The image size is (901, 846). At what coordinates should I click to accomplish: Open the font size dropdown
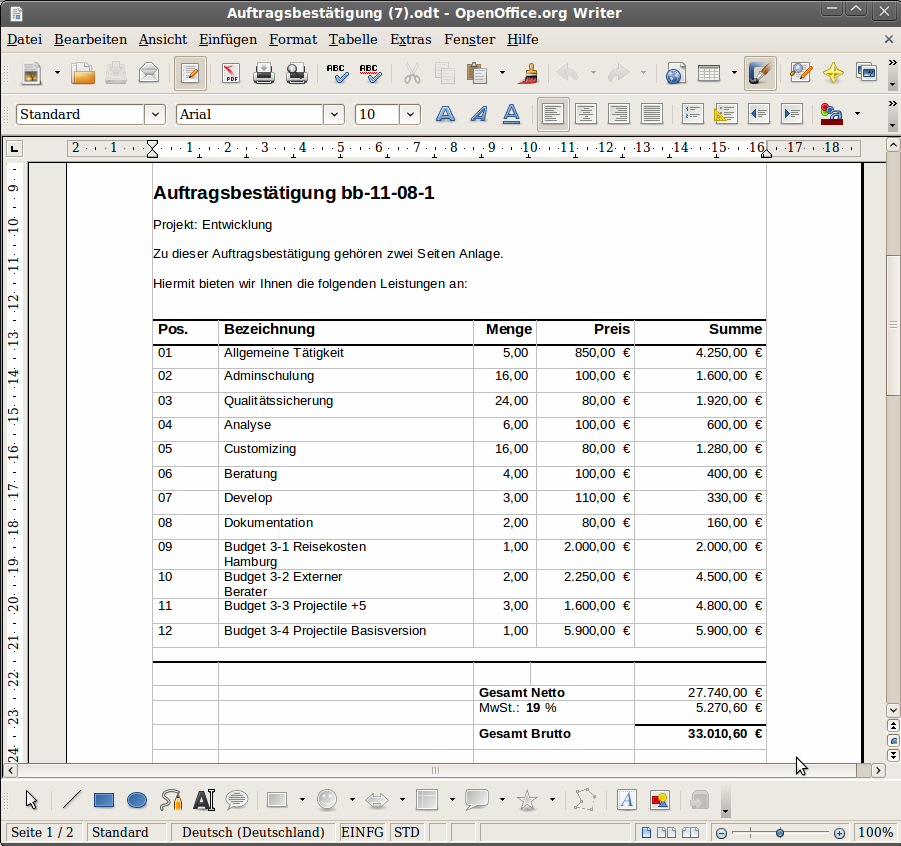[x=410, y=114]
